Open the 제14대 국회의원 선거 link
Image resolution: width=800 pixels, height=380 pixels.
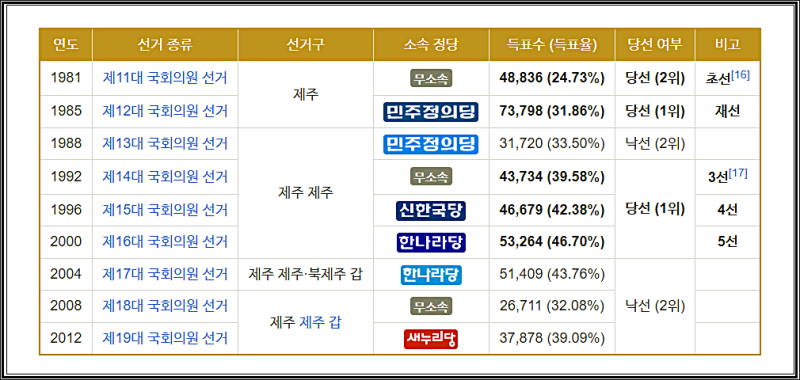(165, 176)
